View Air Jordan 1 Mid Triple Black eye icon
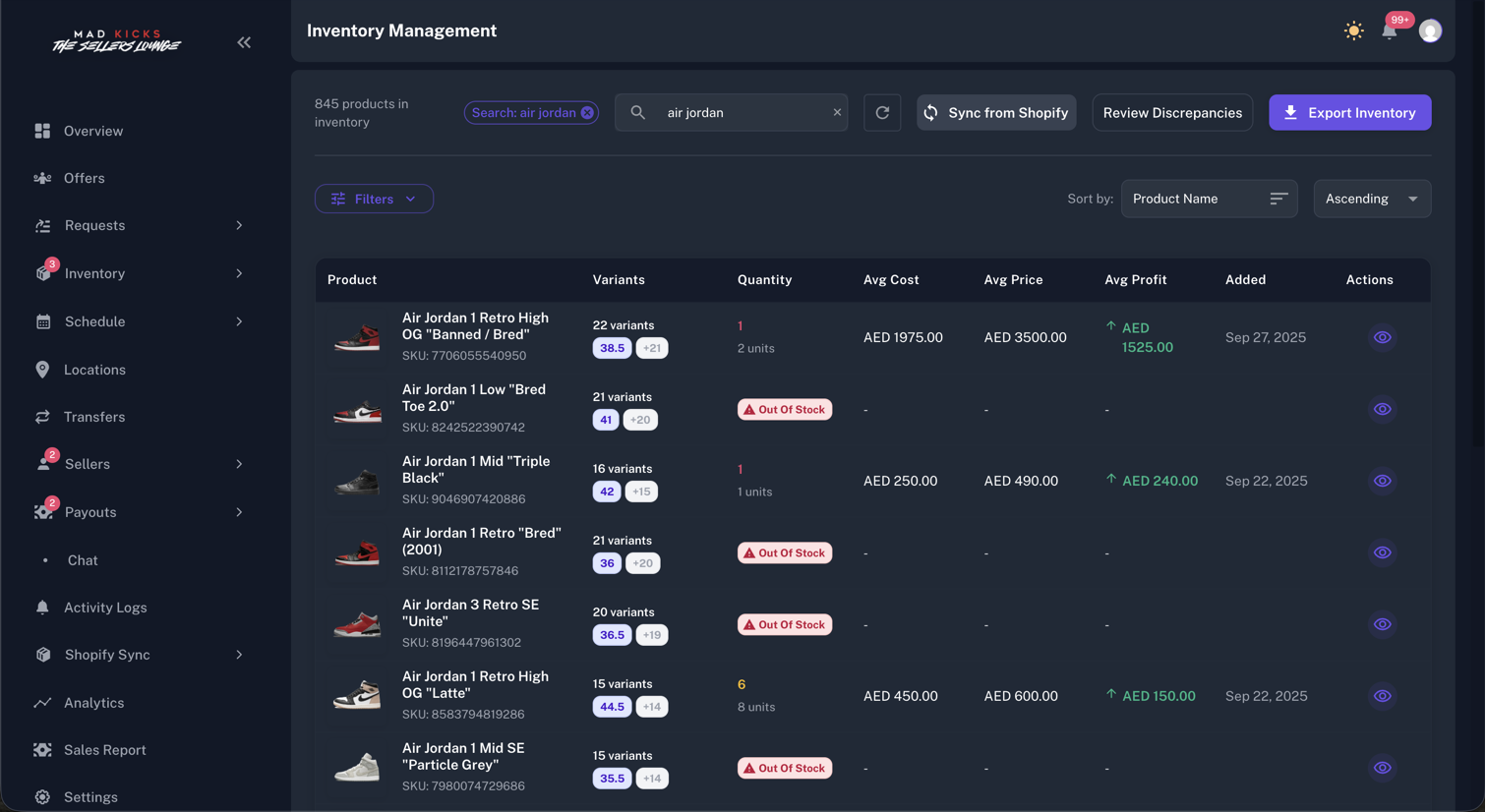This screenshot has width=1486, height=812. tap(1382, 481)
